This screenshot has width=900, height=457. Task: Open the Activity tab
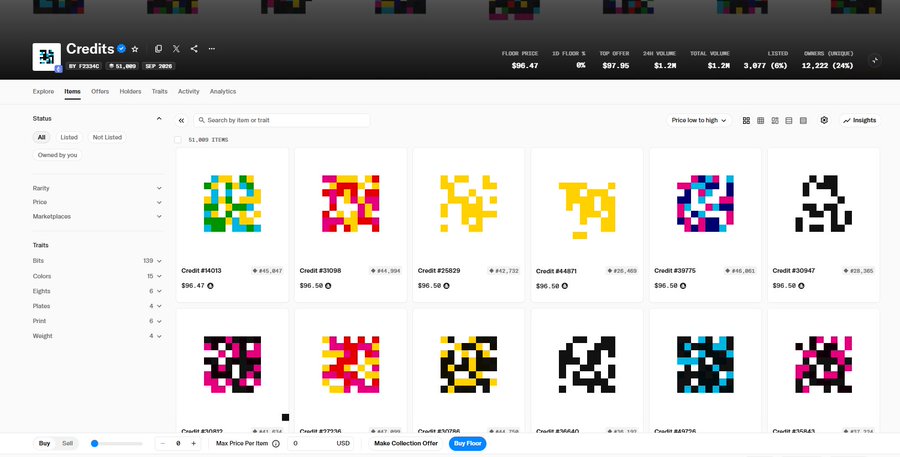point(188,92)
